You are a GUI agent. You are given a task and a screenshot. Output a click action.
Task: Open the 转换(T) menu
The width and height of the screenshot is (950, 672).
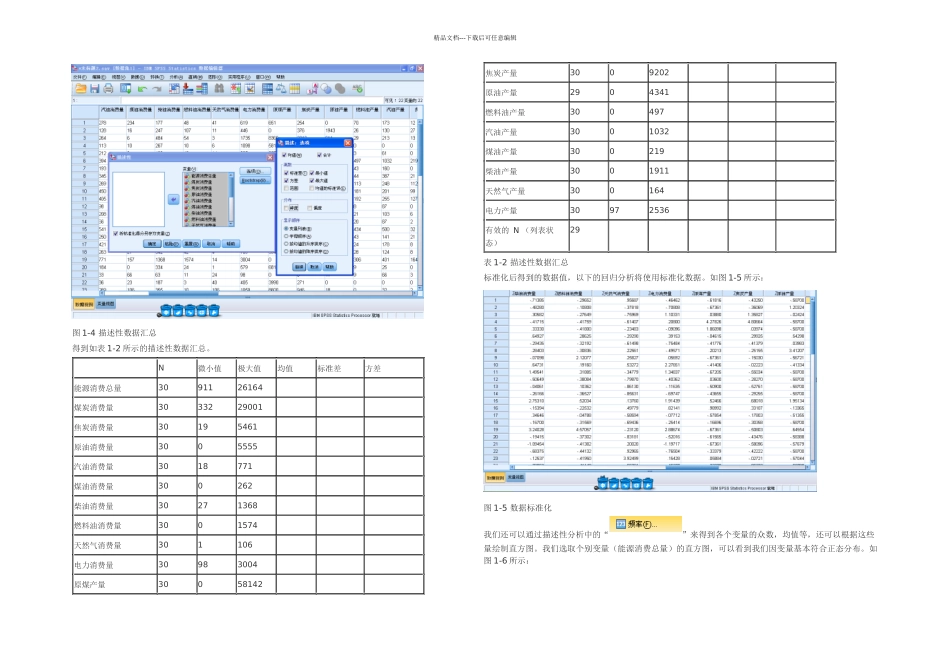click(157, 77)
